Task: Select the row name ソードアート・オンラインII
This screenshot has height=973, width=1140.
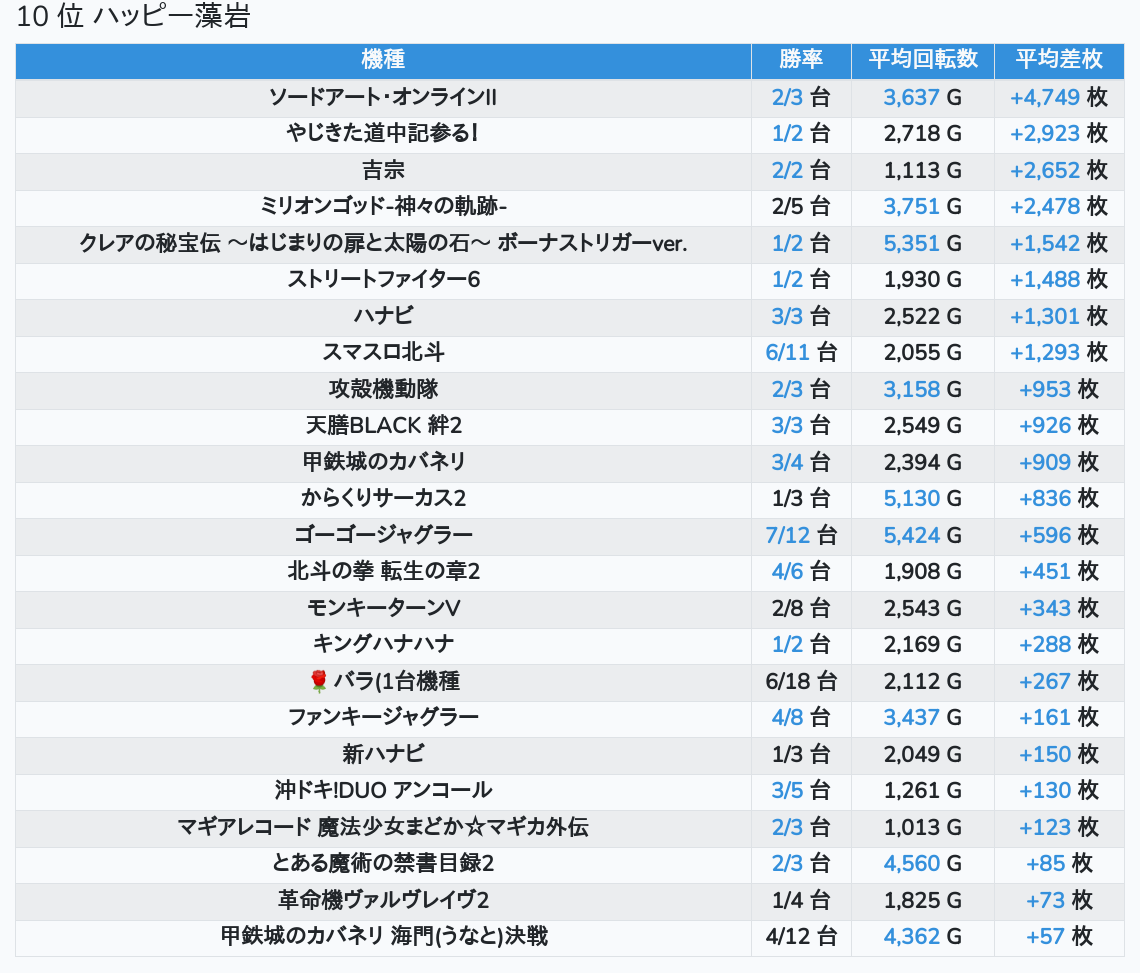Action: pos(383,97)
